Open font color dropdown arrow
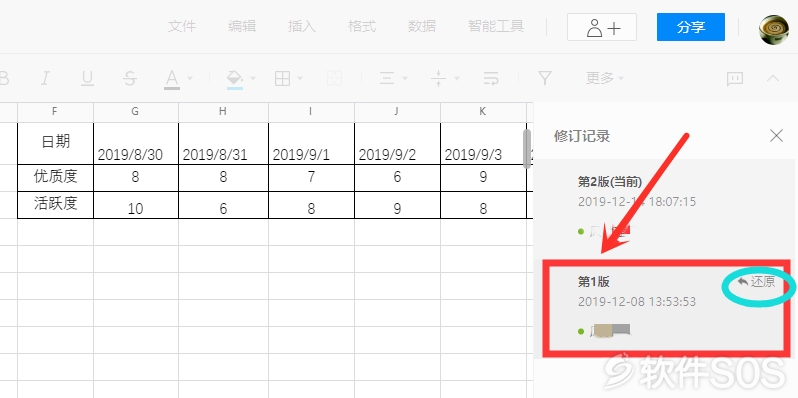The image size is (798, 398). [x=190, y=78]
